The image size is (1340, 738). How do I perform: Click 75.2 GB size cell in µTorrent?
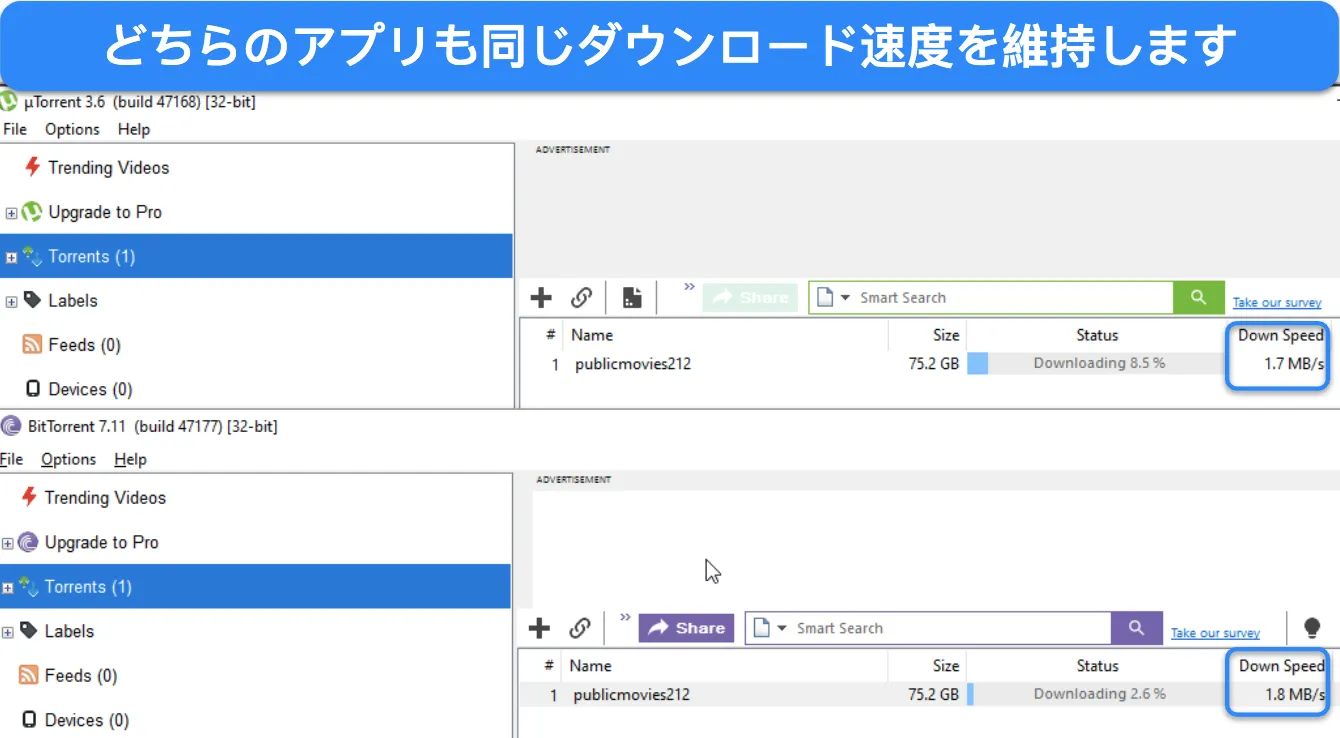click(934, 364)
